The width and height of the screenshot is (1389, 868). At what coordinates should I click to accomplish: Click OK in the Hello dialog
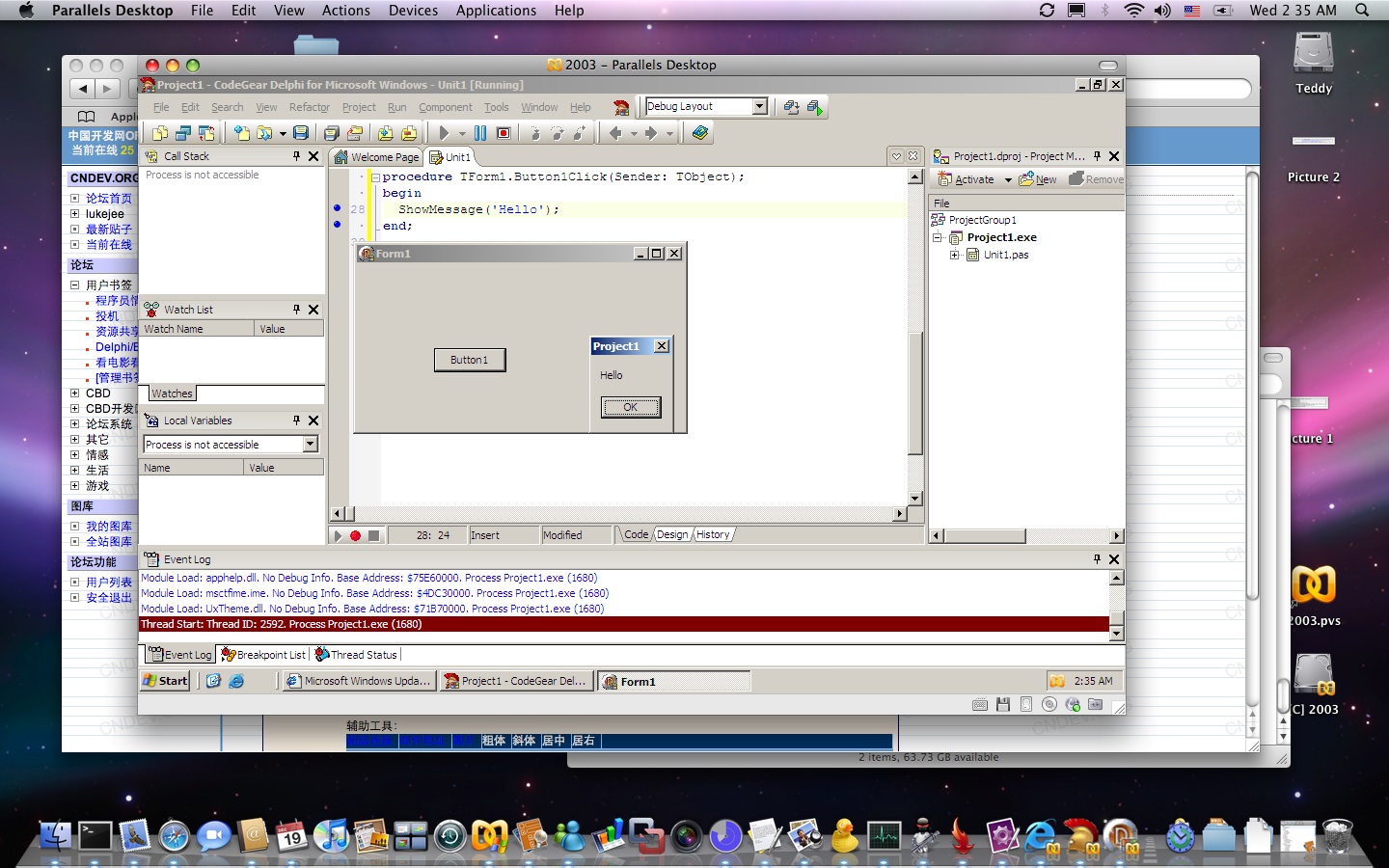[631, 407]
